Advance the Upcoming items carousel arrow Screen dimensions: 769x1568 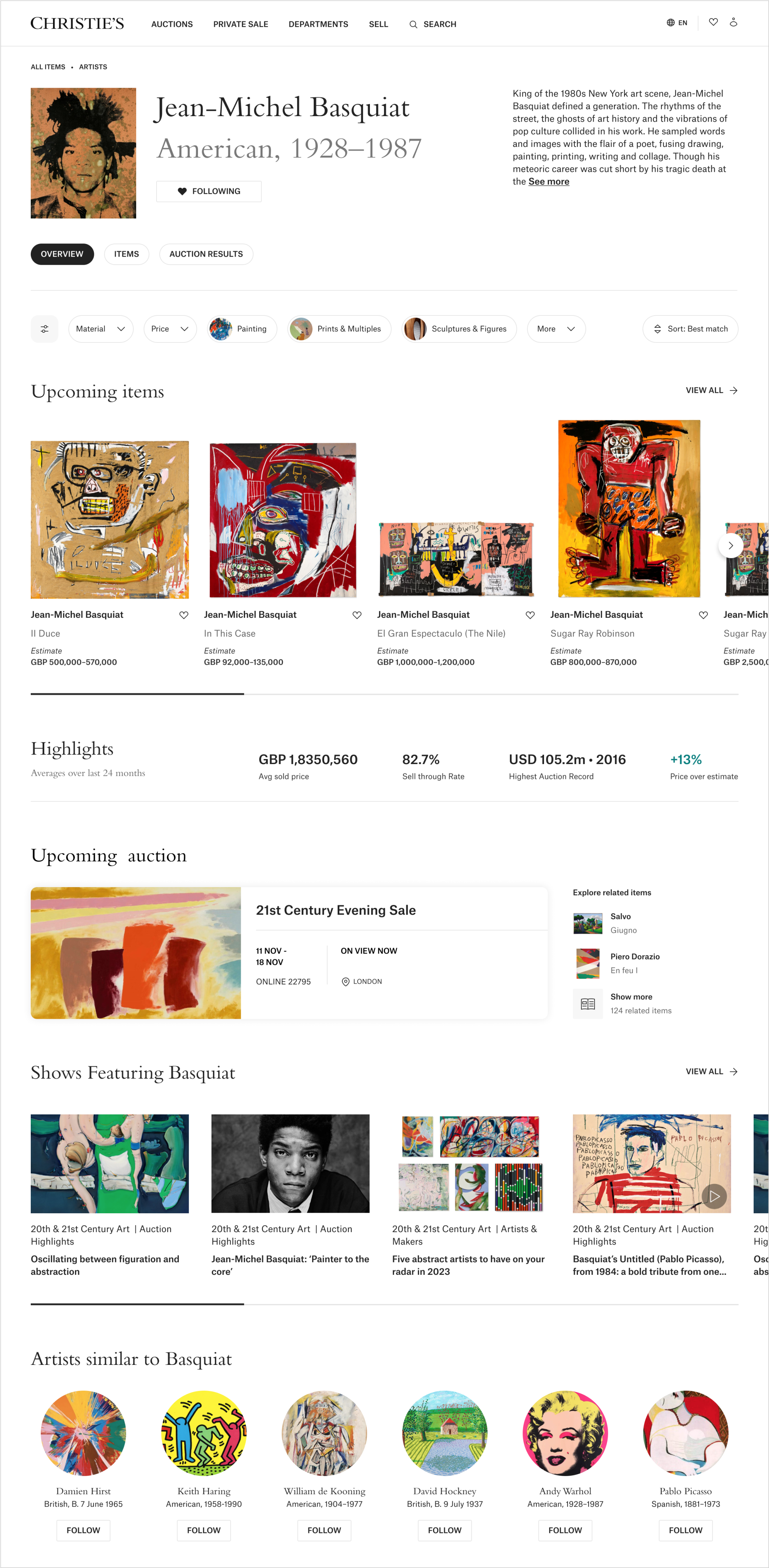(730, 545)
